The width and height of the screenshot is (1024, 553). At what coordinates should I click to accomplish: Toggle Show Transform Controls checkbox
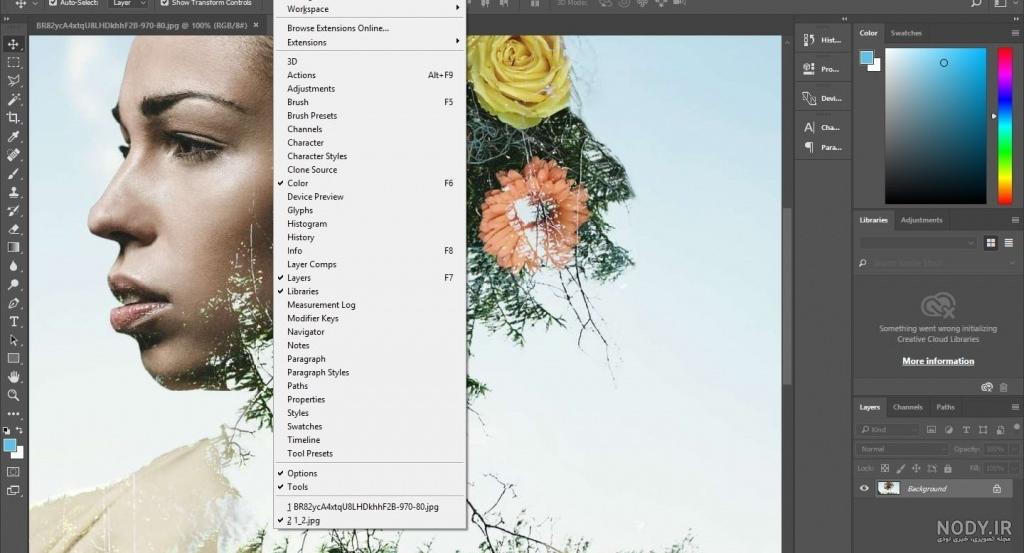[x=165, y=3]
